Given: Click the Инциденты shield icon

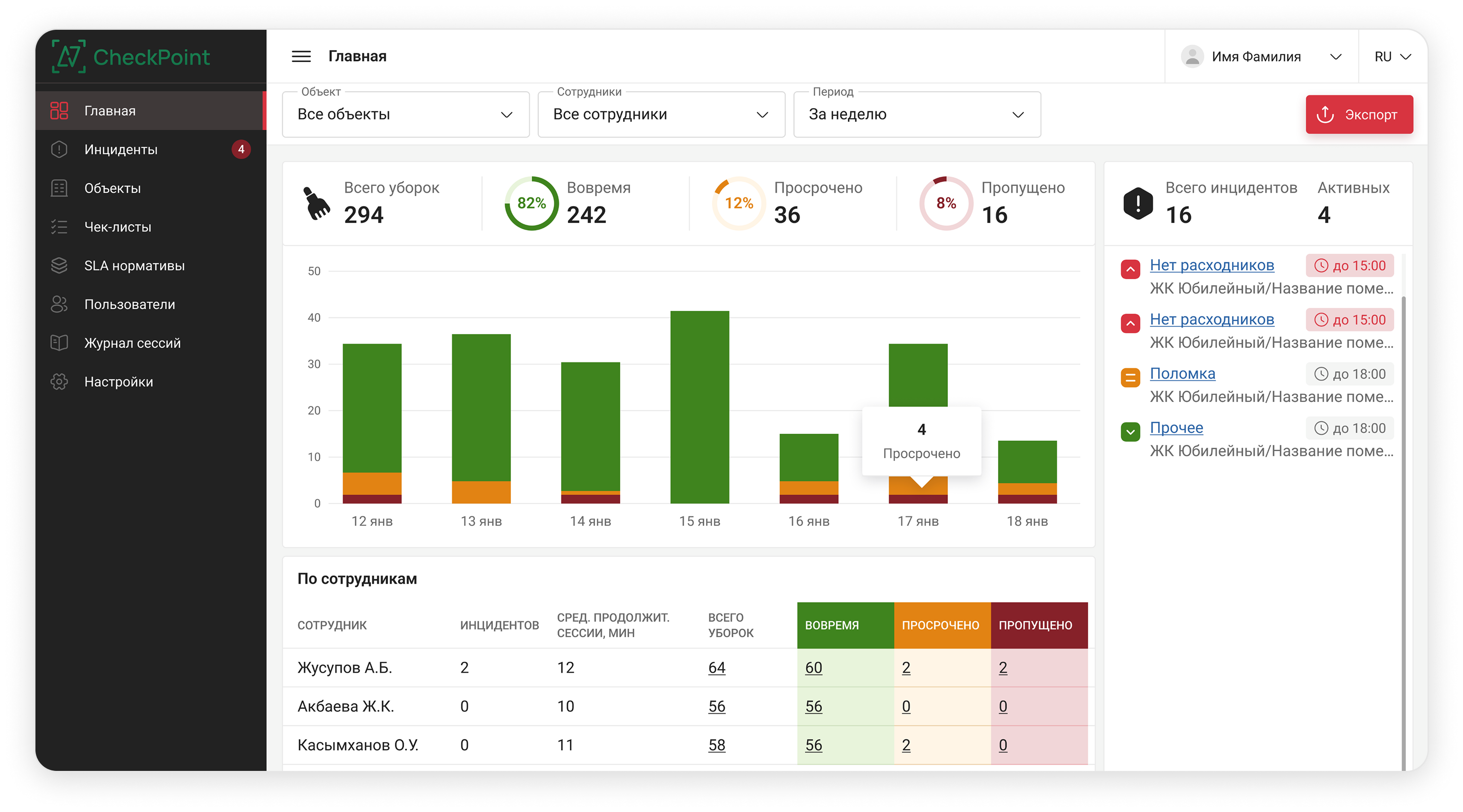Looking at the screenshot, I should coord(59,149).
